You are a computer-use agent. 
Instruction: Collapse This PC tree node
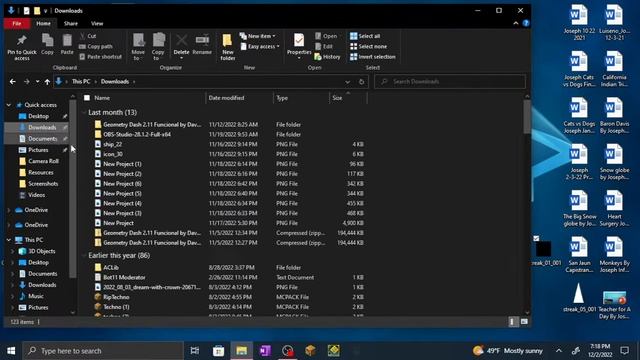(x=9, y=240)
